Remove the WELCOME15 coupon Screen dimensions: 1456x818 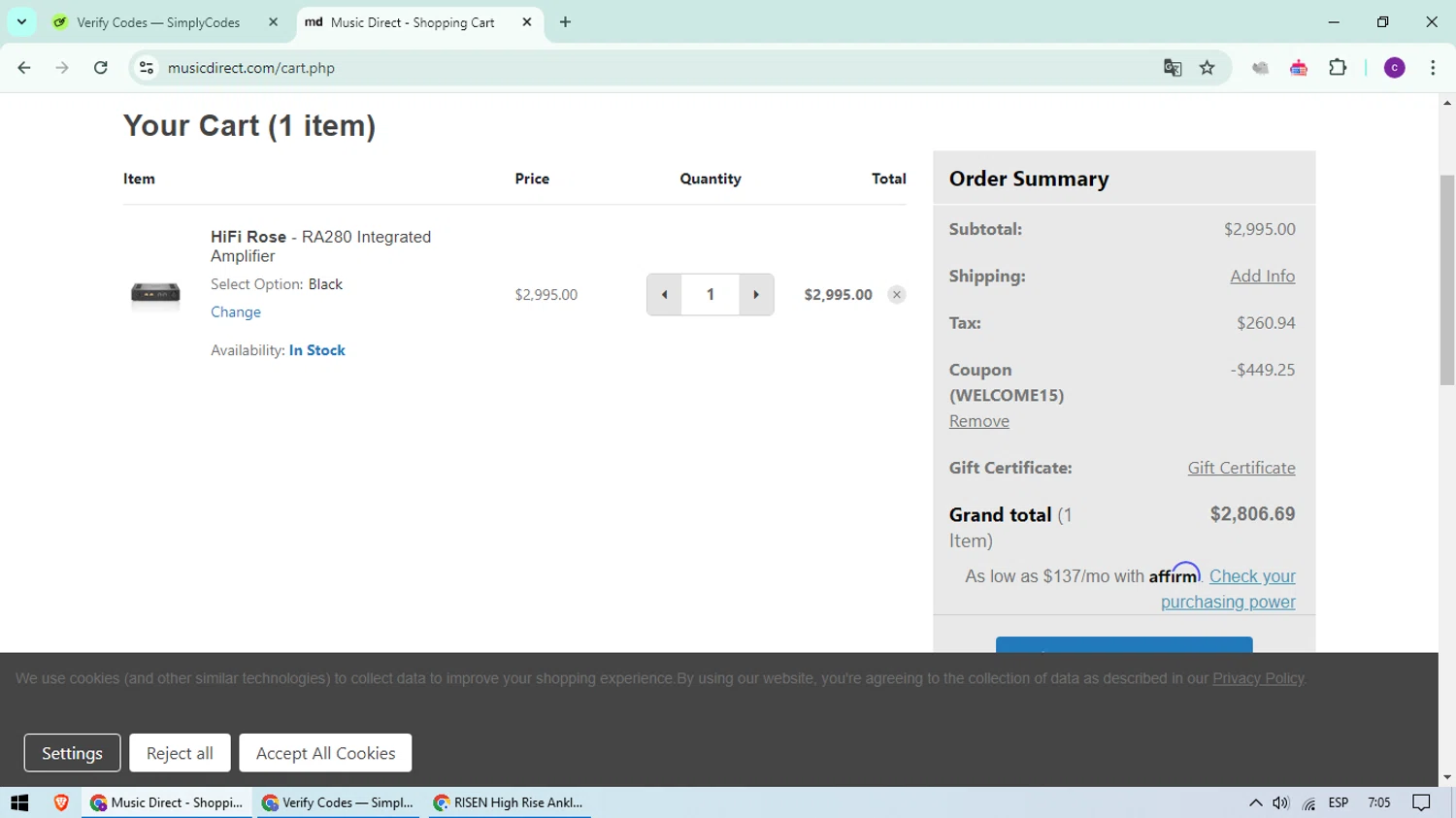point(979,421)
